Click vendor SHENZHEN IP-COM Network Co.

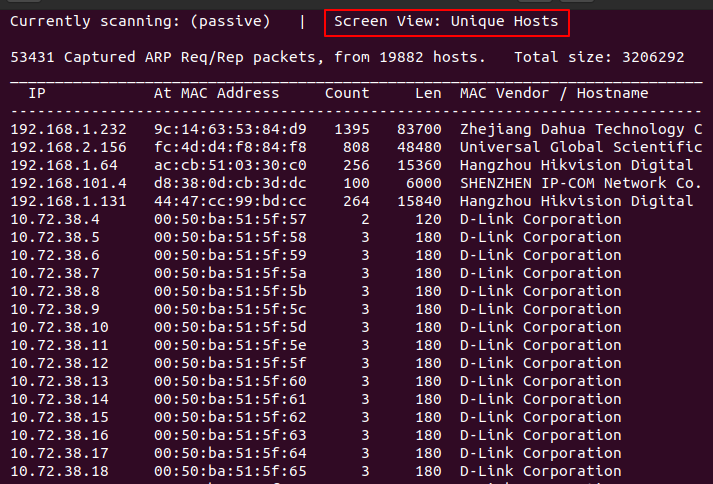pos(581,183)
